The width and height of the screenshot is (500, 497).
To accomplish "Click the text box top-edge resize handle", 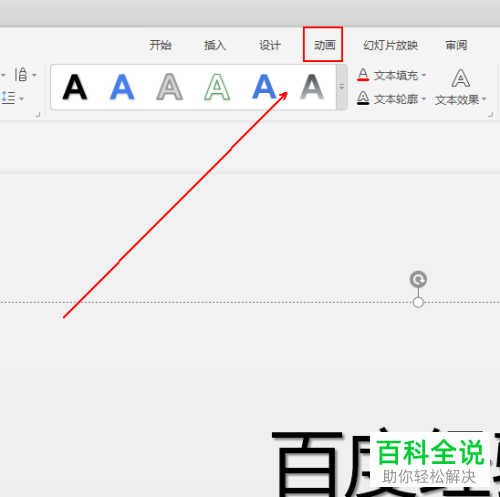I will (x=418, y=302).
